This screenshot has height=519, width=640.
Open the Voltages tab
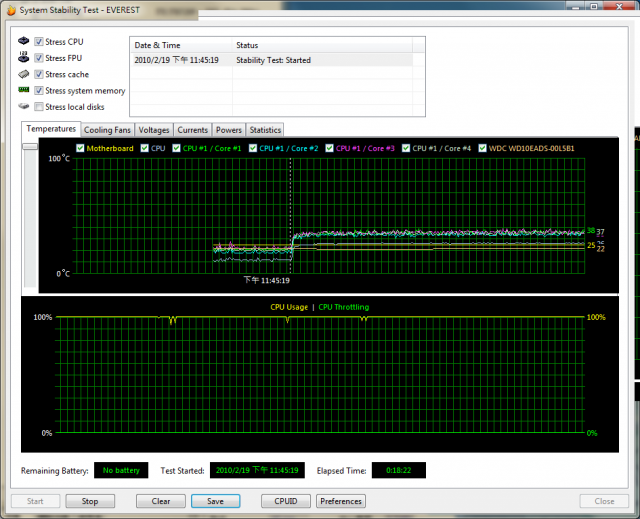(x=154, y=130)
